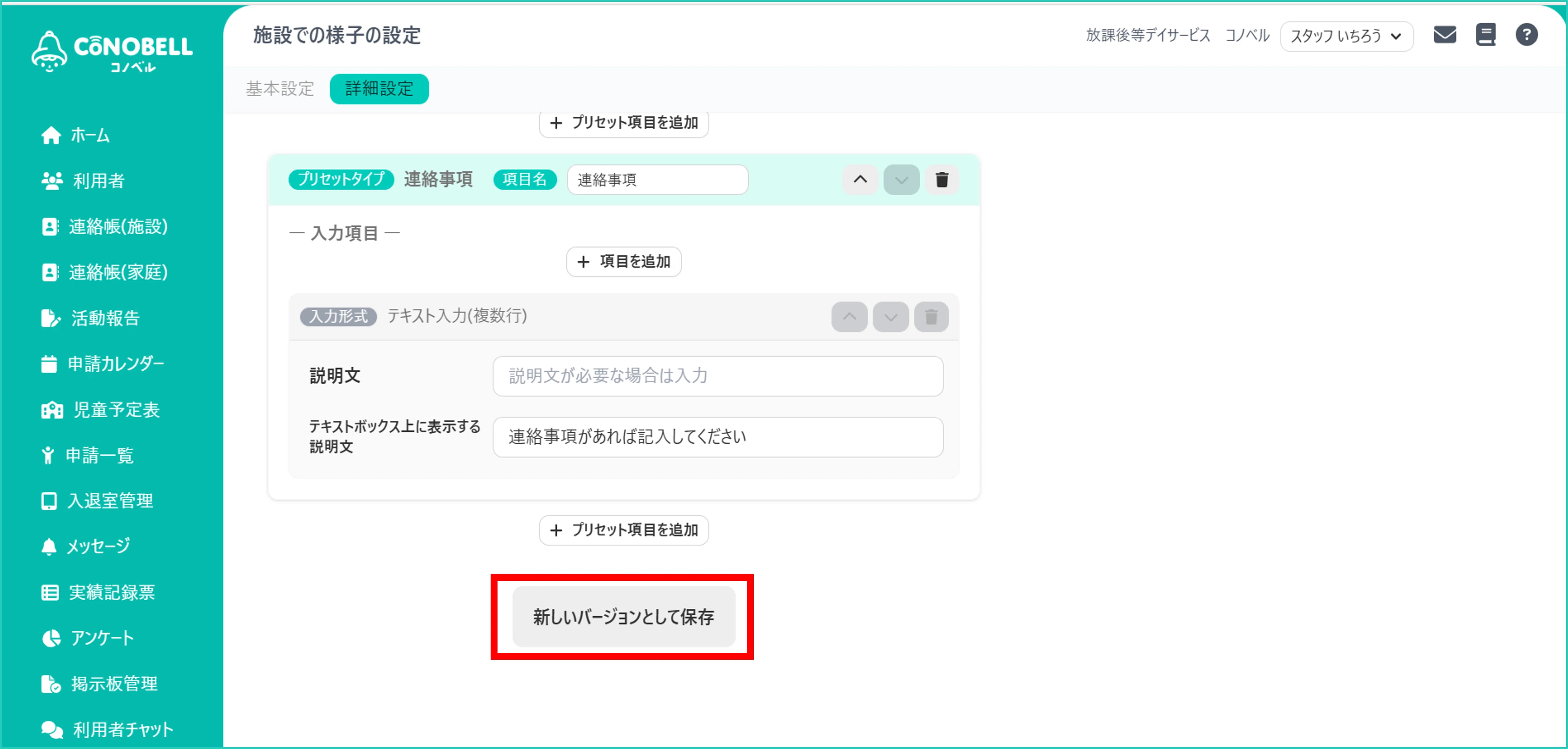Click the 入力形式 badge label

(339, 317)
